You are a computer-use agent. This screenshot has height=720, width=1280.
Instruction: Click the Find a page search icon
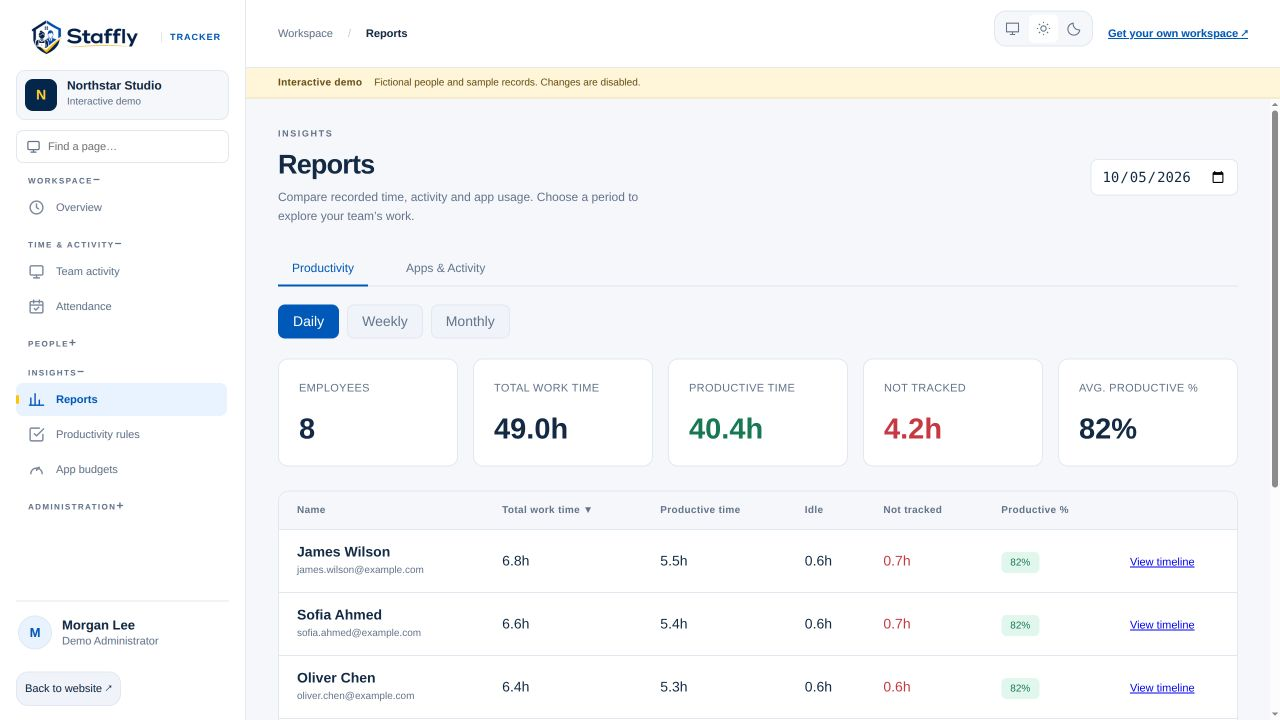[34, 146]
